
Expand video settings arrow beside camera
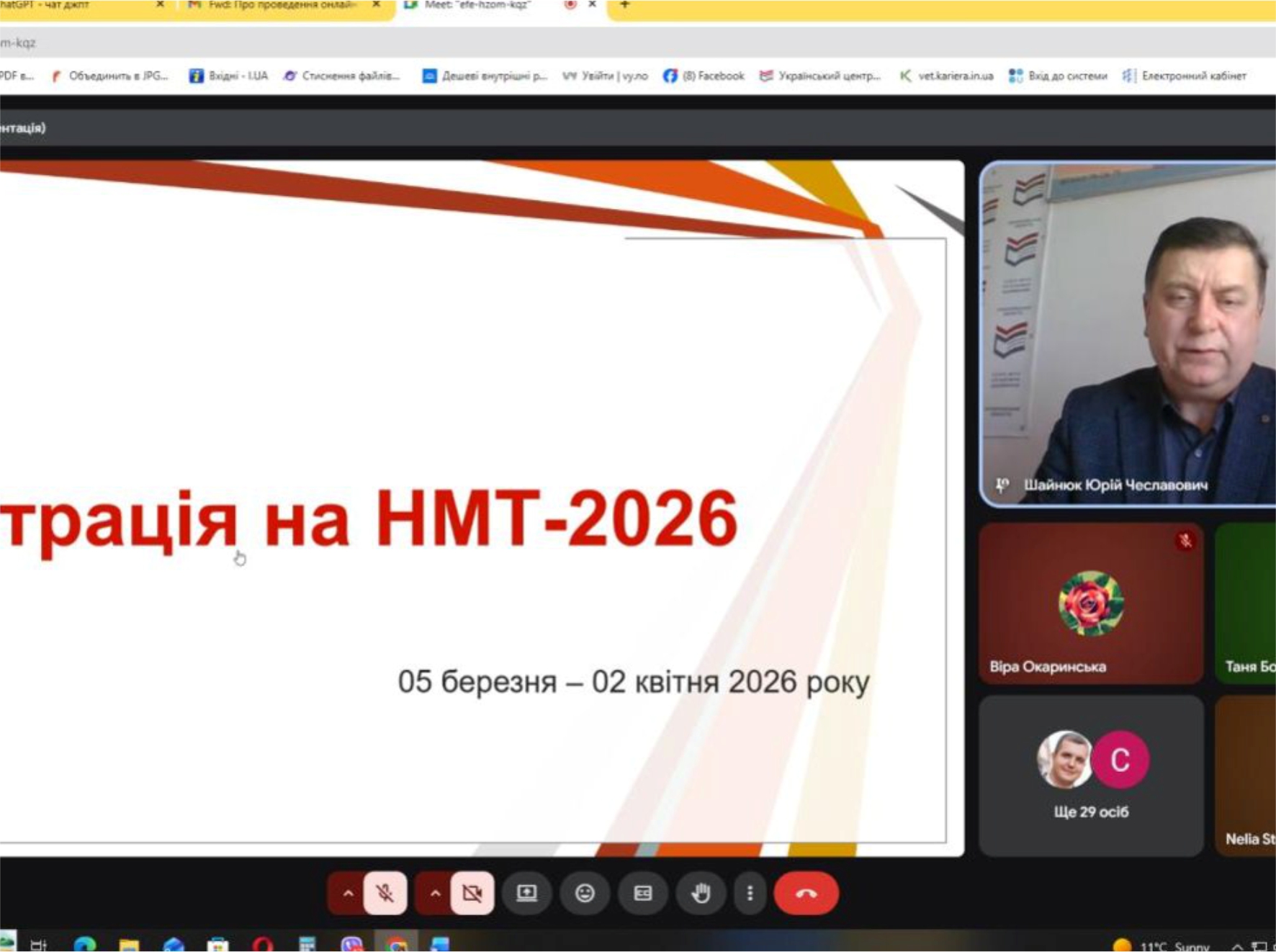coord(435,894)
